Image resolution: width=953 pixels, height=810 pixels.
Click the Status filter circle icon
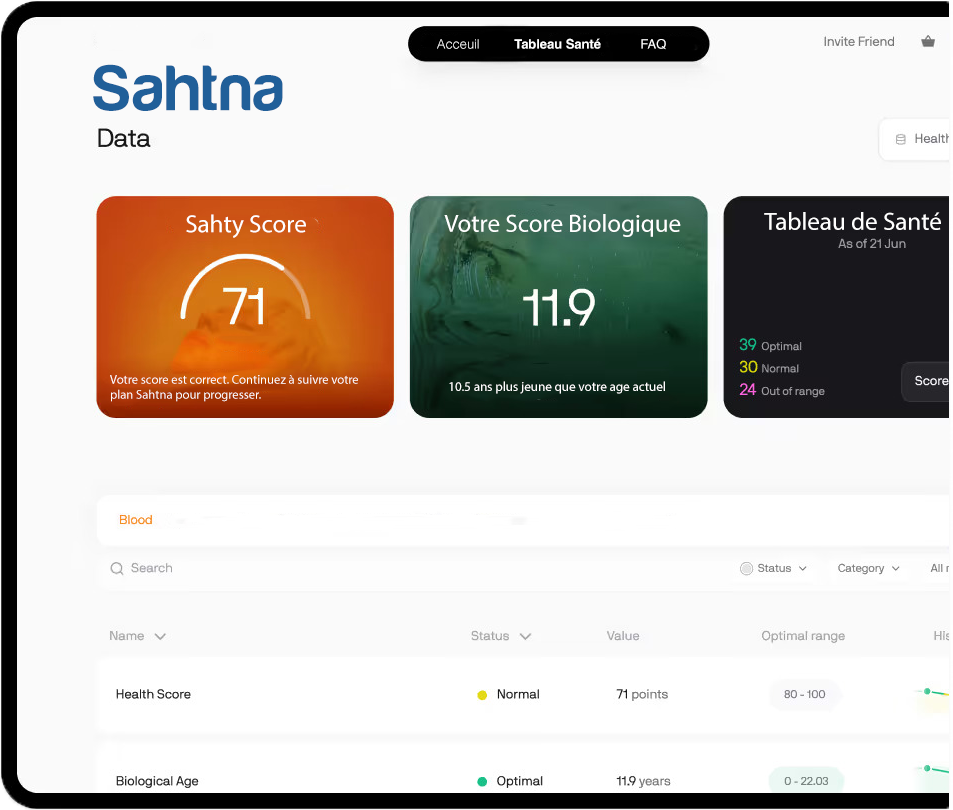tap(746, 568)
